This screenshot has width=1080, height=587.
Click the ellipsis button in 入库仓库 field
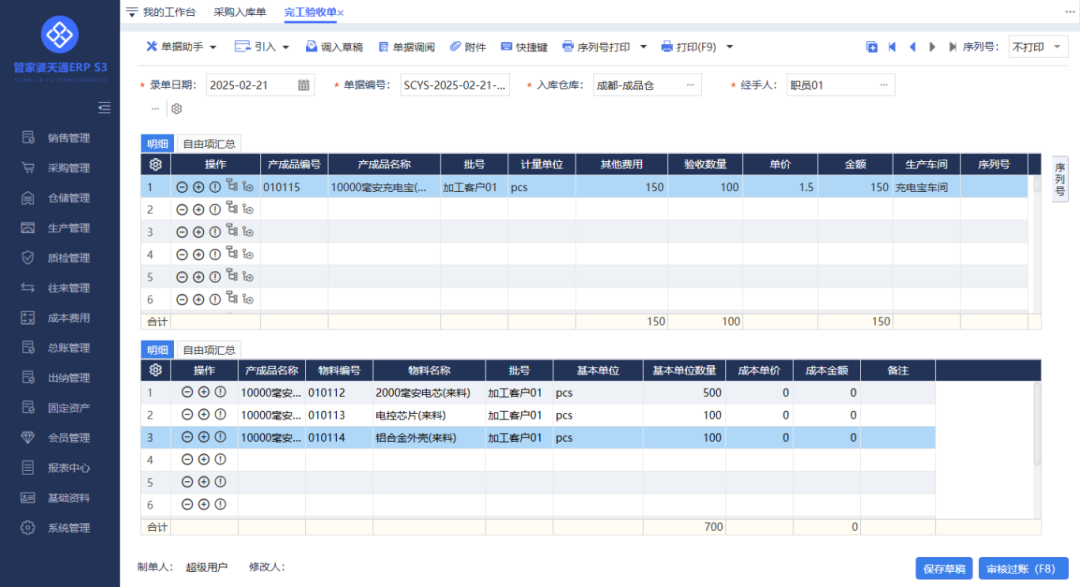(x=690, y=86)
